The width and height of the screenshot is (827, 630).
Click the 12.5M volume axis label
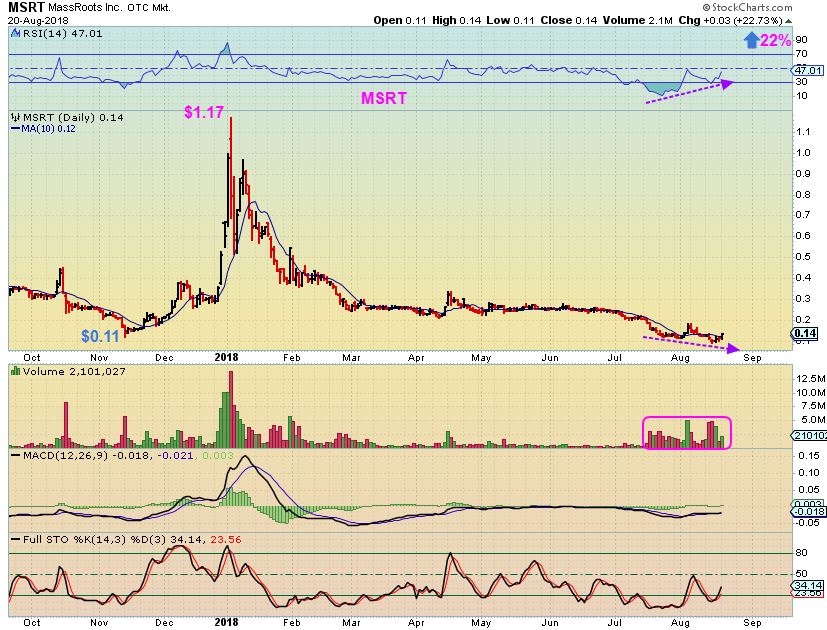click(x=811, y=379)
